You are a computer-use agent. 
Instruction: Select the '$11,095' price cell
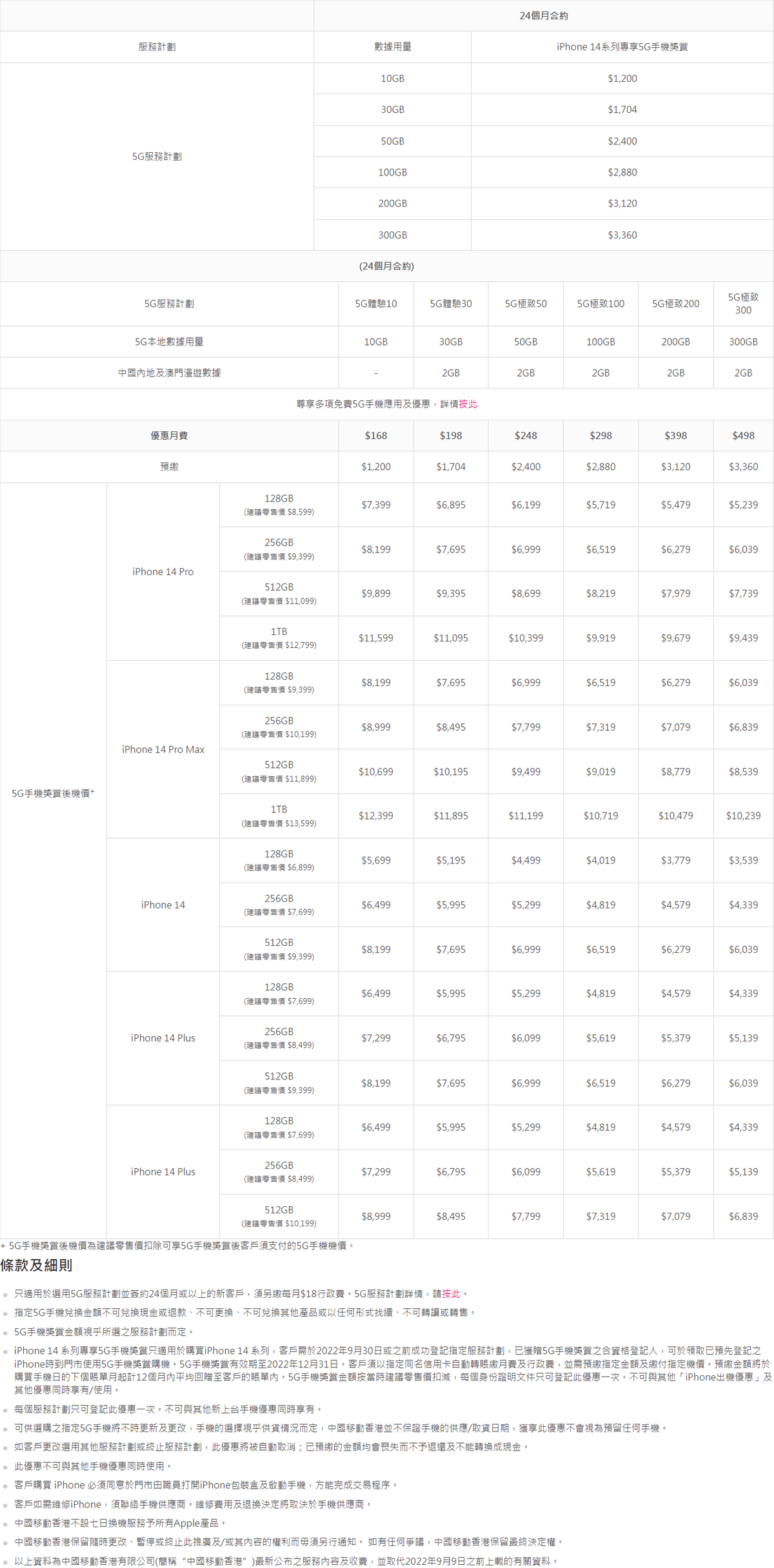(x=451, y=638)
